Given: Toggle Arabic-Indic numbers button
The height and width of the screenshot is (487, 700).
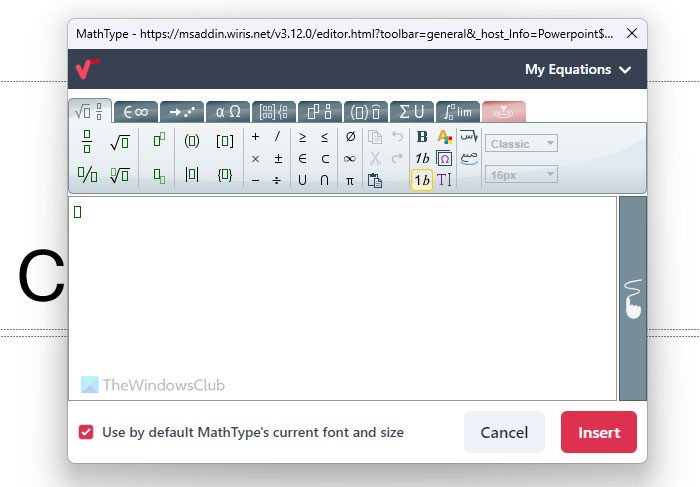Looking at the screenshot, I should pyautogui.click(x=469, y=158).
